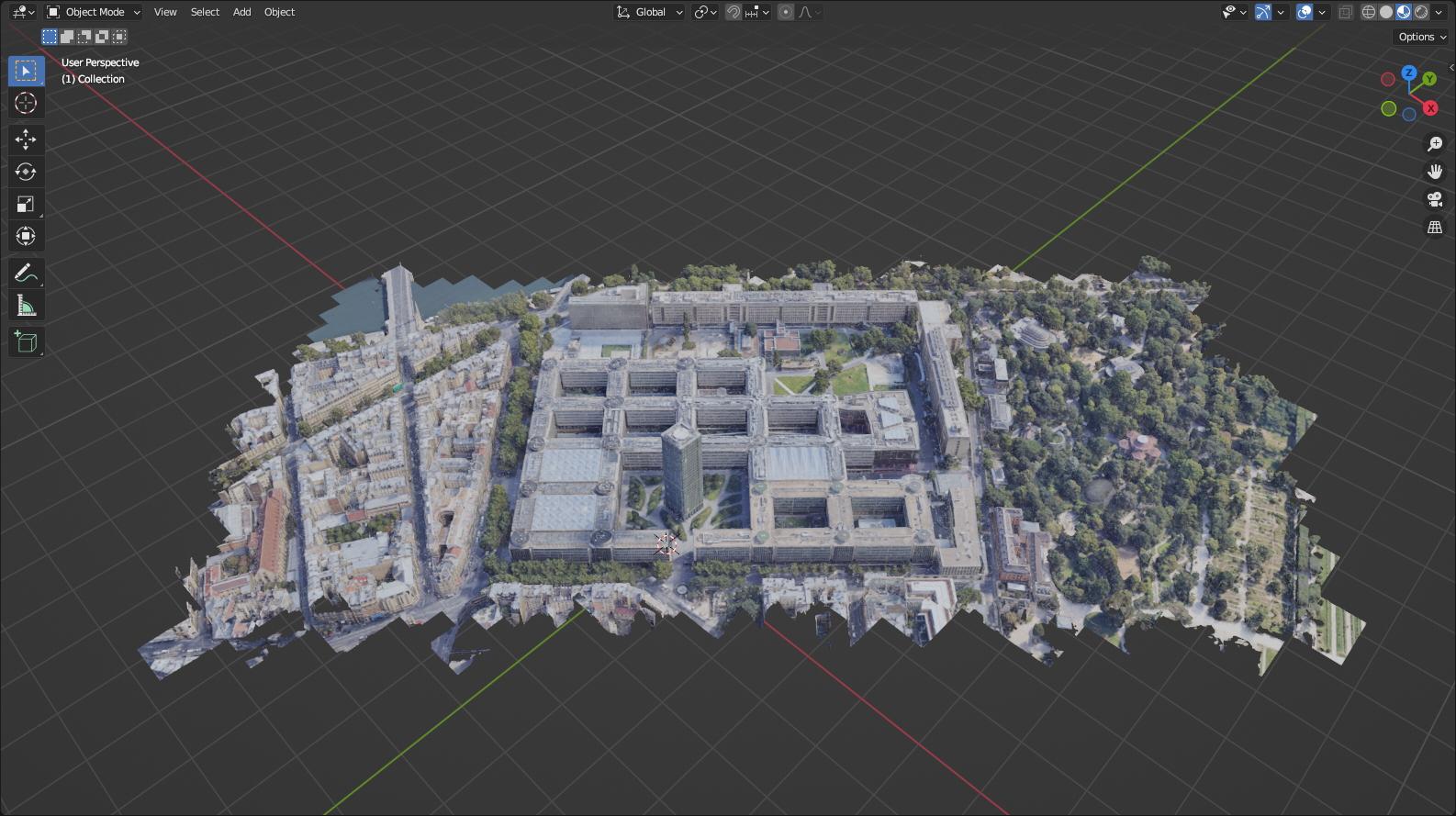Open the Select menu
This screenshot has width=1456, height=816.
[x=205, y=12]
